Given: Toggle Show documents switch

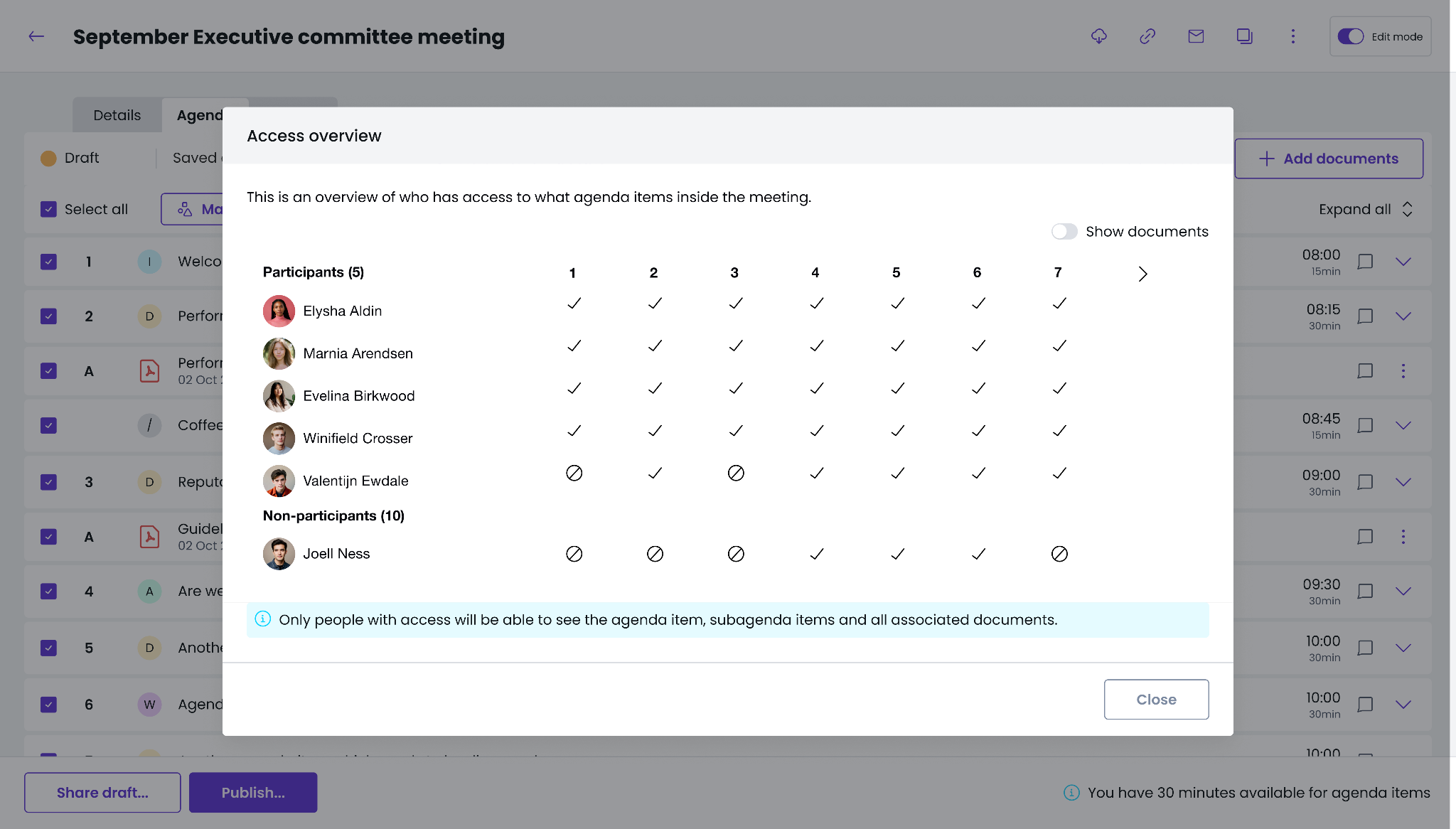Looking at the screenshot, I should pos(1064,232).
